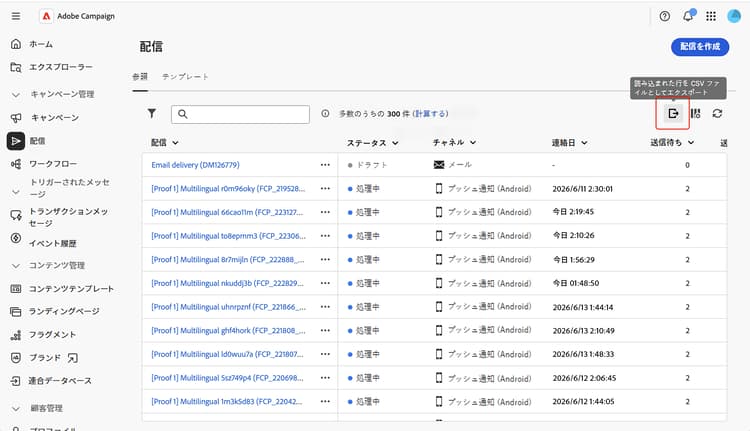This screenshot has width=750, height=431.
Task: Open ブランド in sidebar
Action: pyautogui.click(x=44, y=358)
